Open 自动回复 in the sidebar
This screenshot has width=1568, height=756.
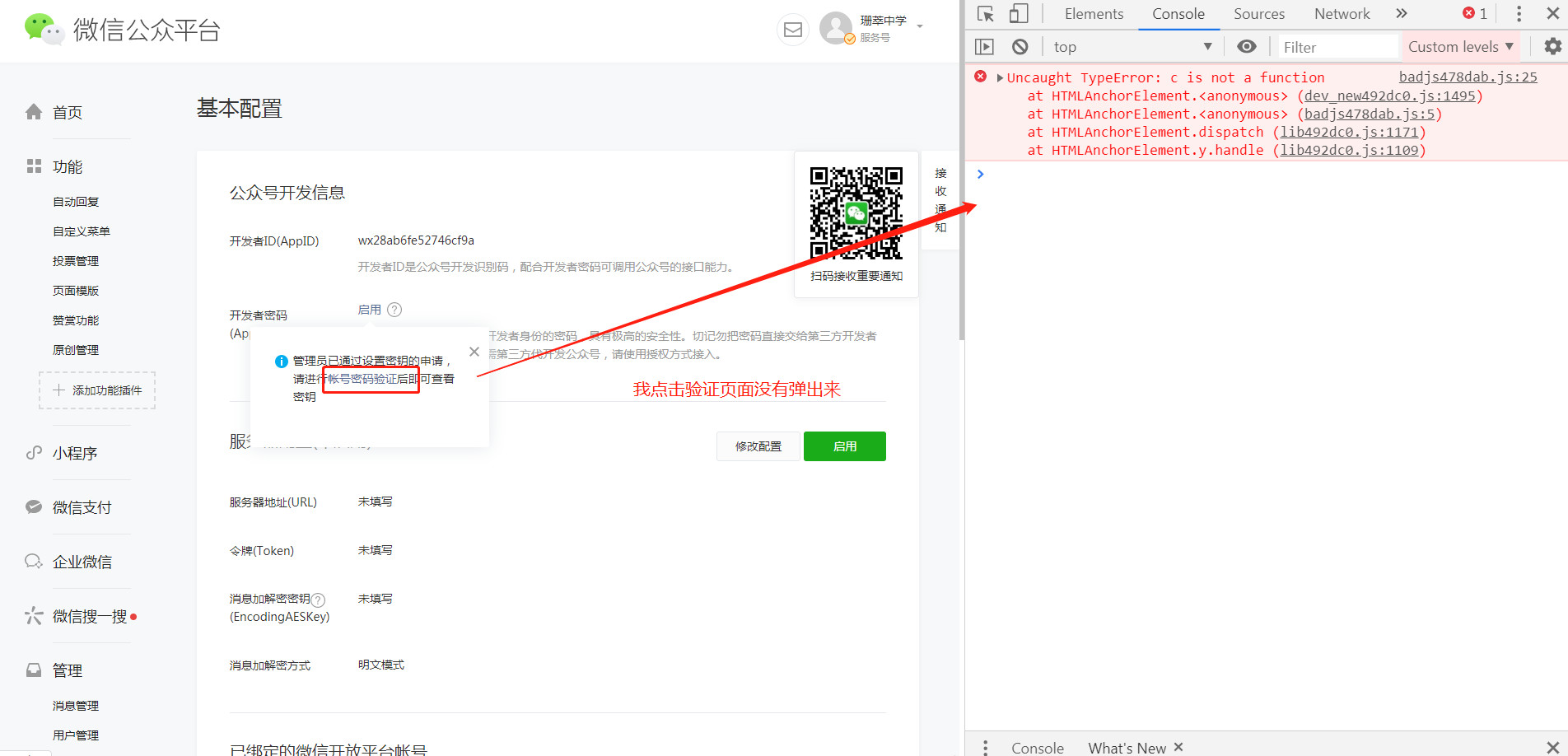click(x=76, y=202)
